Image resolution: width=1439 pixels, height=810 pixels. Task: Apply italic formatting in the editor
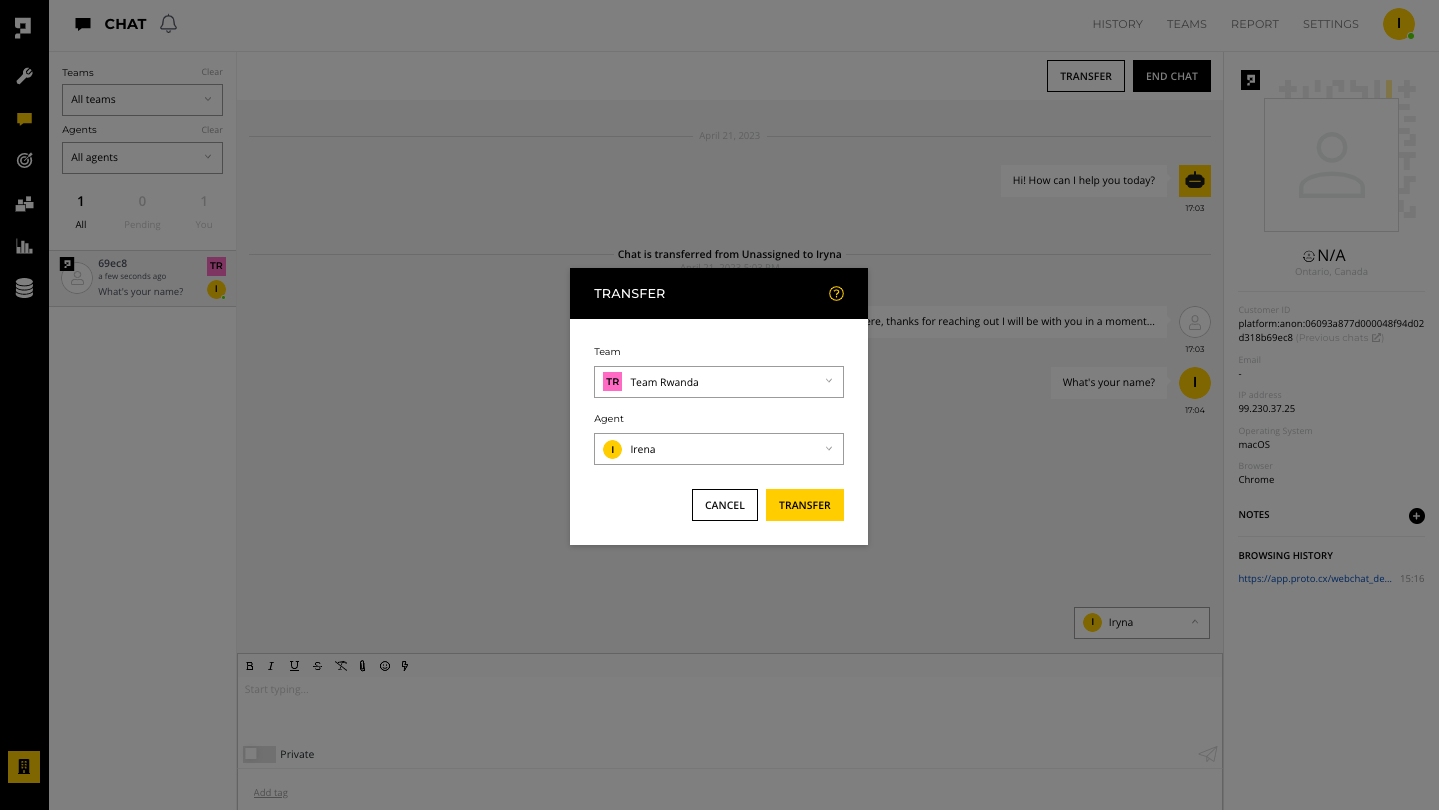tap(271, 666)
